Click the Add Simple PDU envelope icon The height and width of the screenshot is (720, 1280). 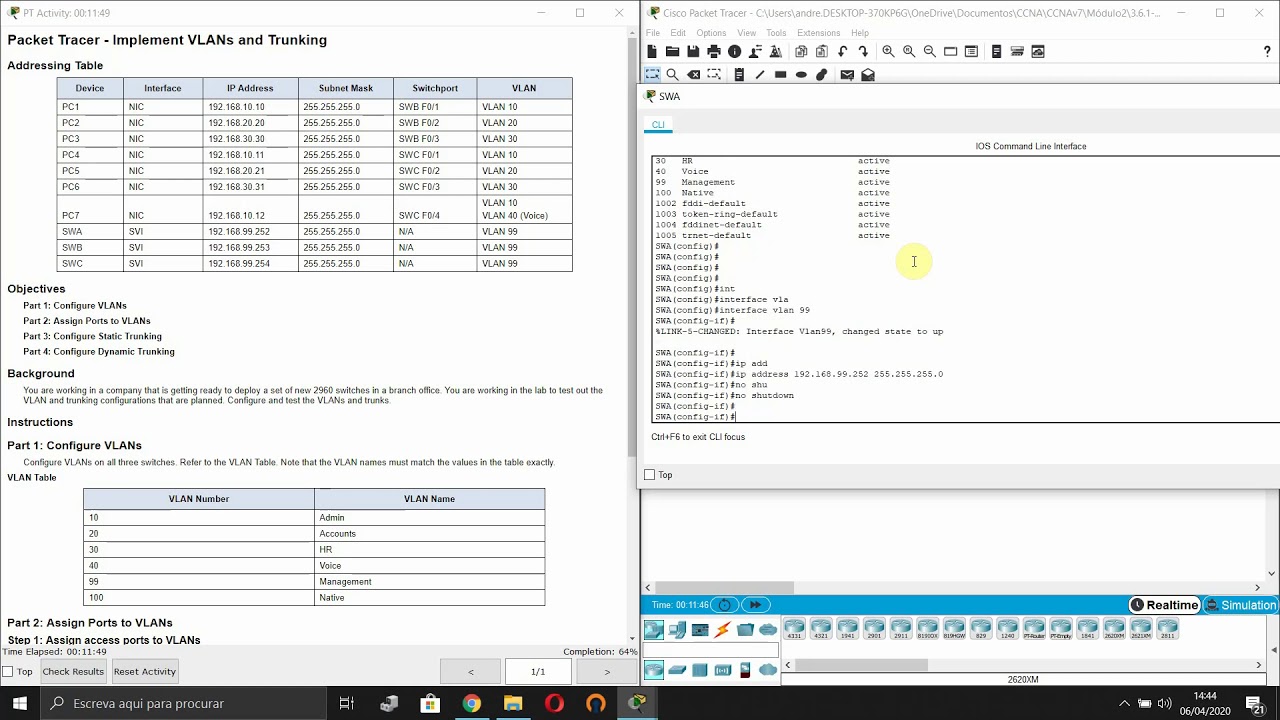(847, 75)
